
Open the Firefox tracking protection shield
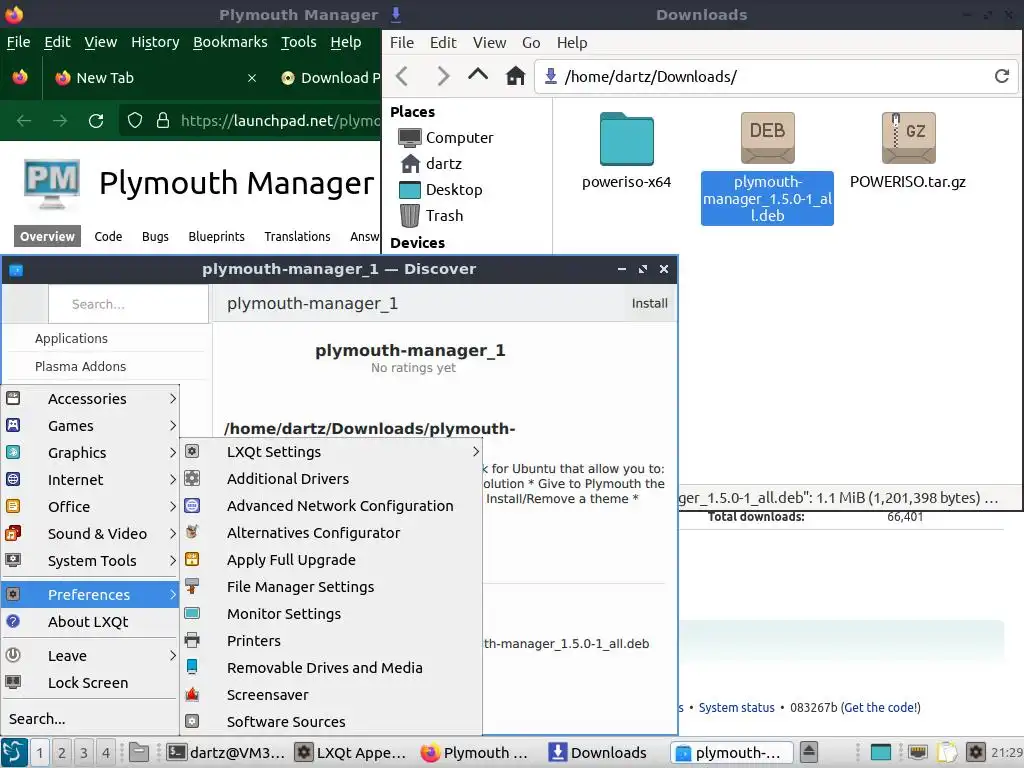pos(135,121)
